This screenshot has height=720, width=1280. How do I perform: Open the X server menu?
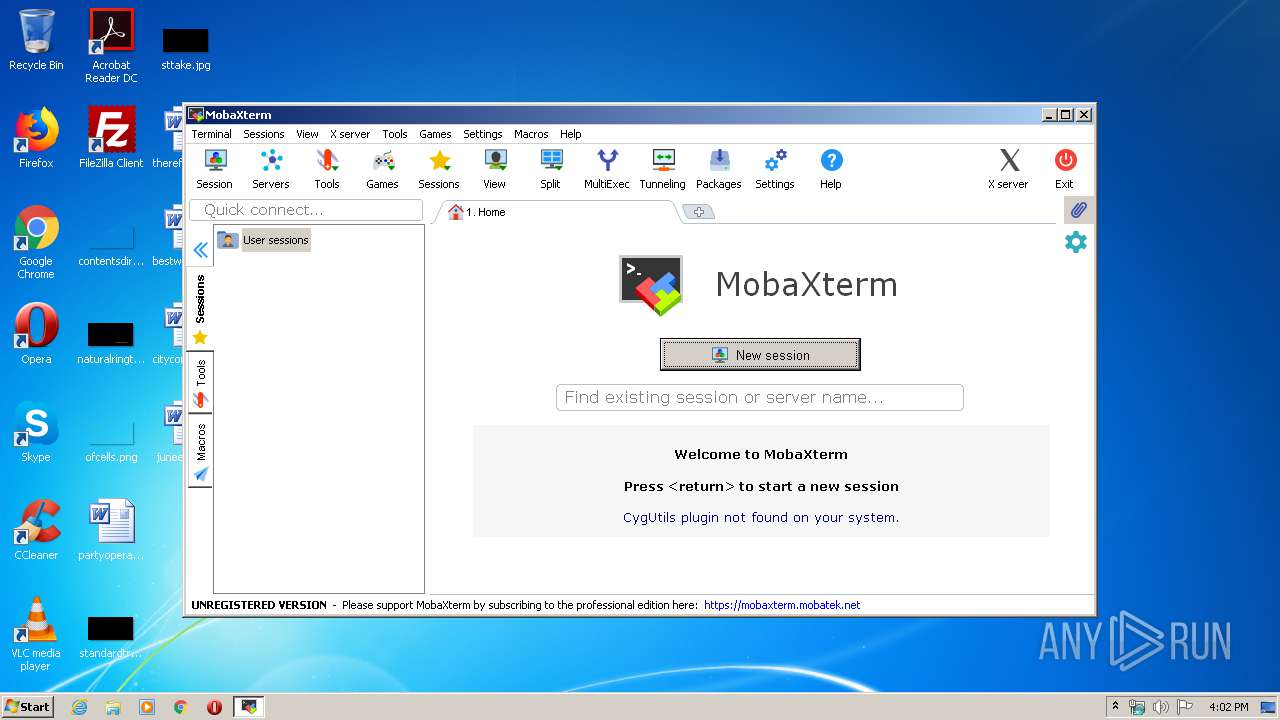click(x=350, y=134)
